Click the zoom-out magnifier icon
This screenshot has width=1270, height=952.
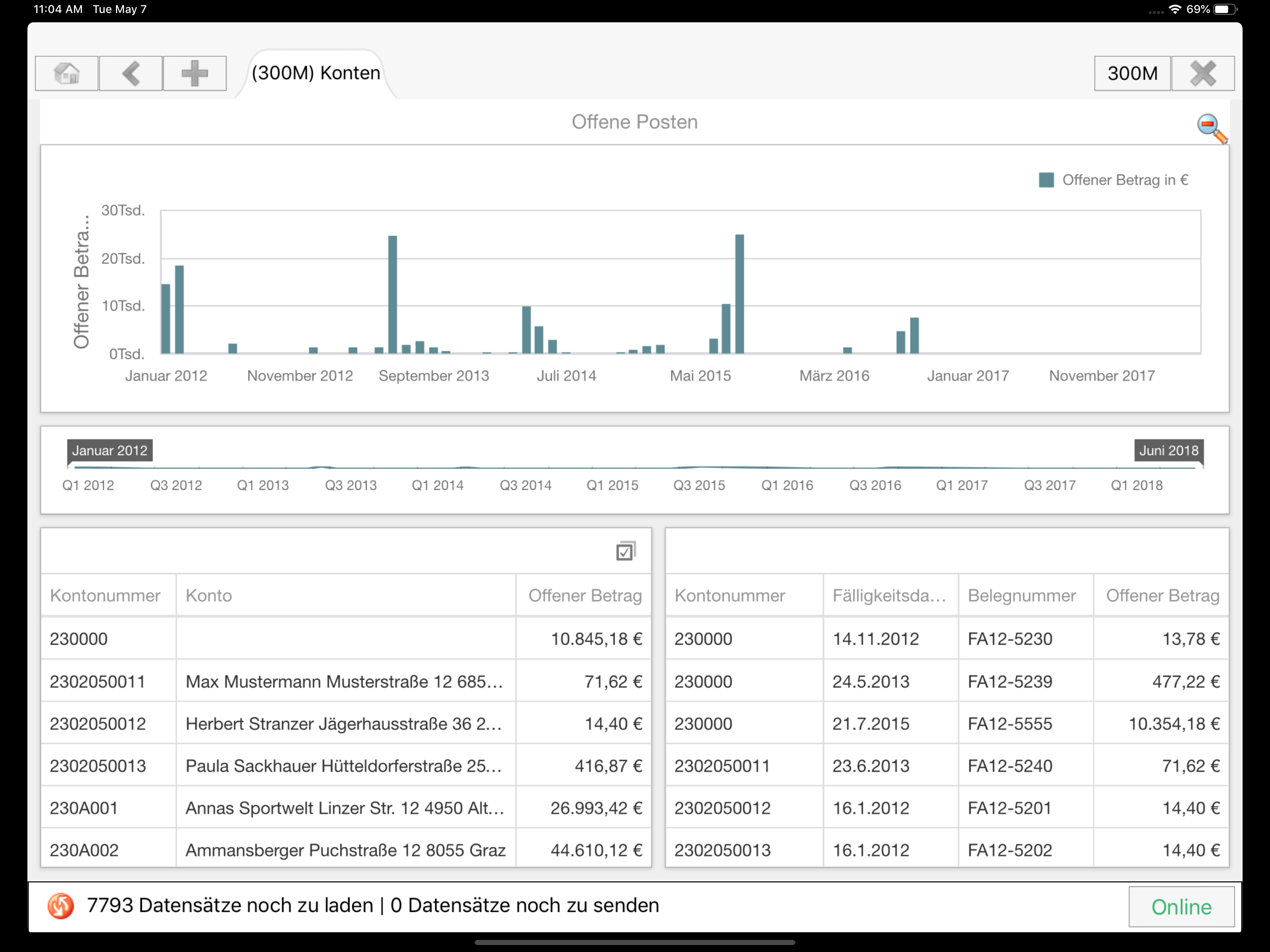click(1211, 128)
